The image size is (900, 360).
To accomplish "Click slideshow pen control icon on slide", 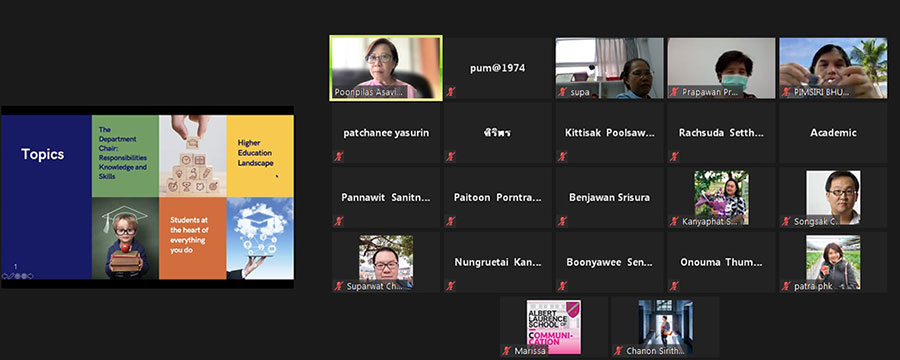I will click(x=11, y=276).
